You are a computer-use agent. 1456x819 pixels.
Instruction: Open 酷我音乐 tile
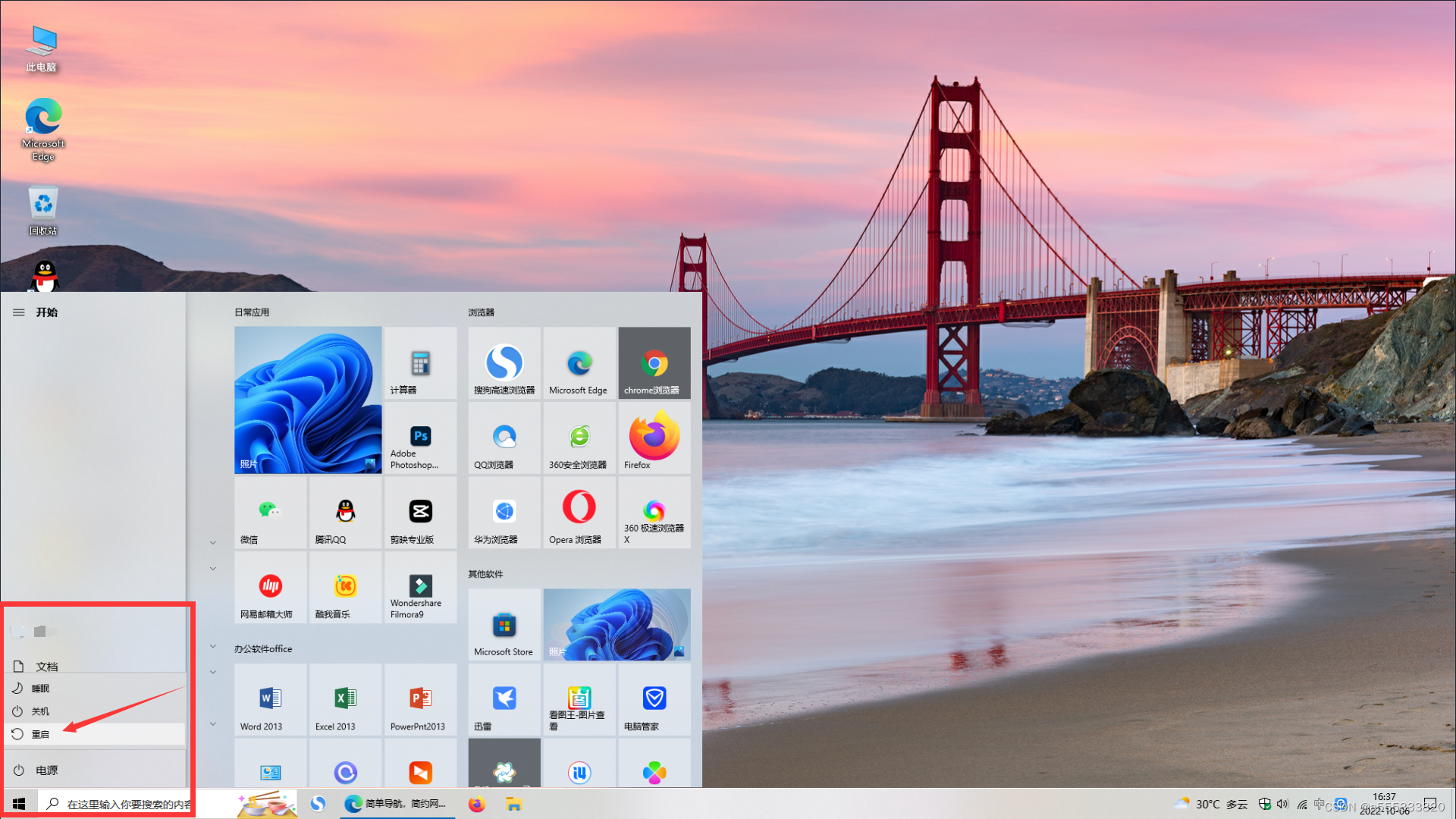345,588
